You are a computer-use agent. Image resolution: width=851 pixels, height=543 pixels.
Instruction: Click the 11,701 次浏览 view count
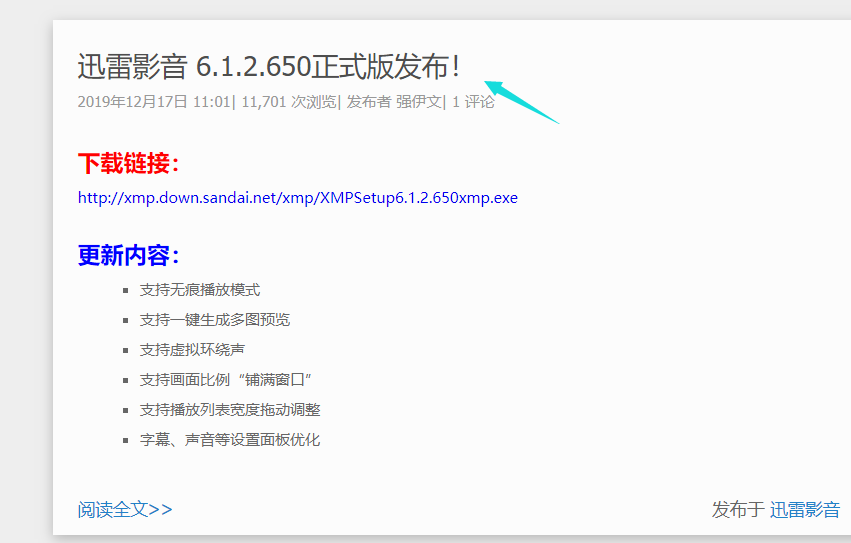[x=288, y=102]
